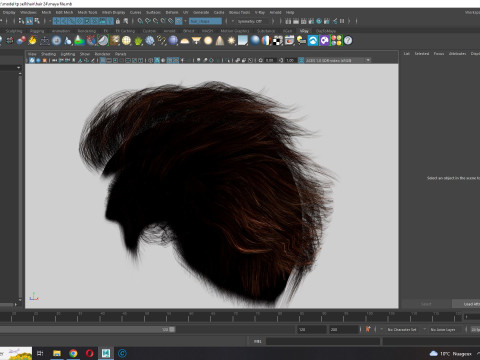Toggle the highlighted snap icon before the name field
The height and width of the screenshot is (360, 480).
point(179,21)
